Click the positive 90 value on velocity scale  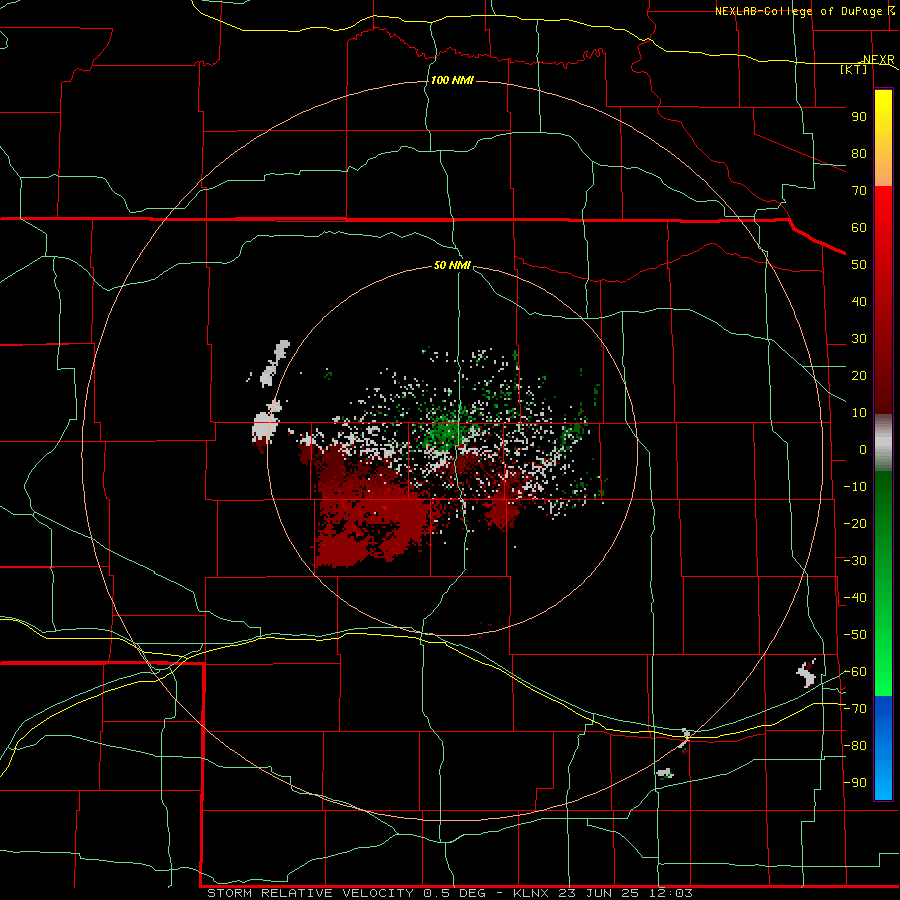click(x=859, y=117)
